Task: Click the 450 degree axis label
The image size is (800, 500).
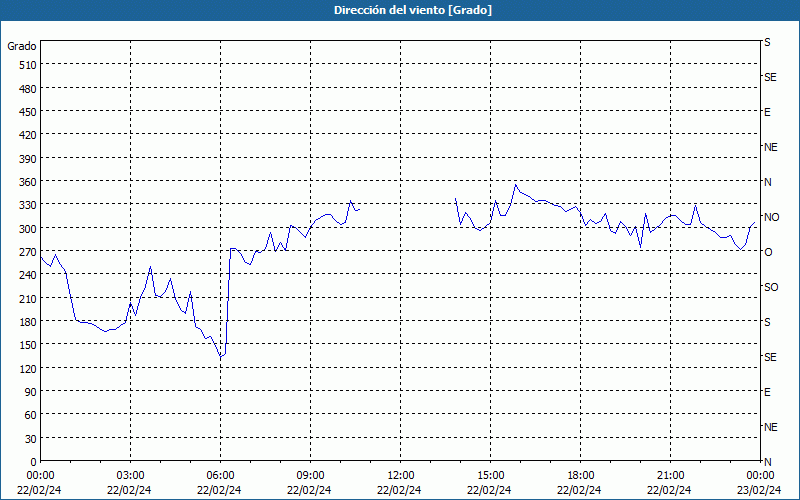Action: click(28, 112)
